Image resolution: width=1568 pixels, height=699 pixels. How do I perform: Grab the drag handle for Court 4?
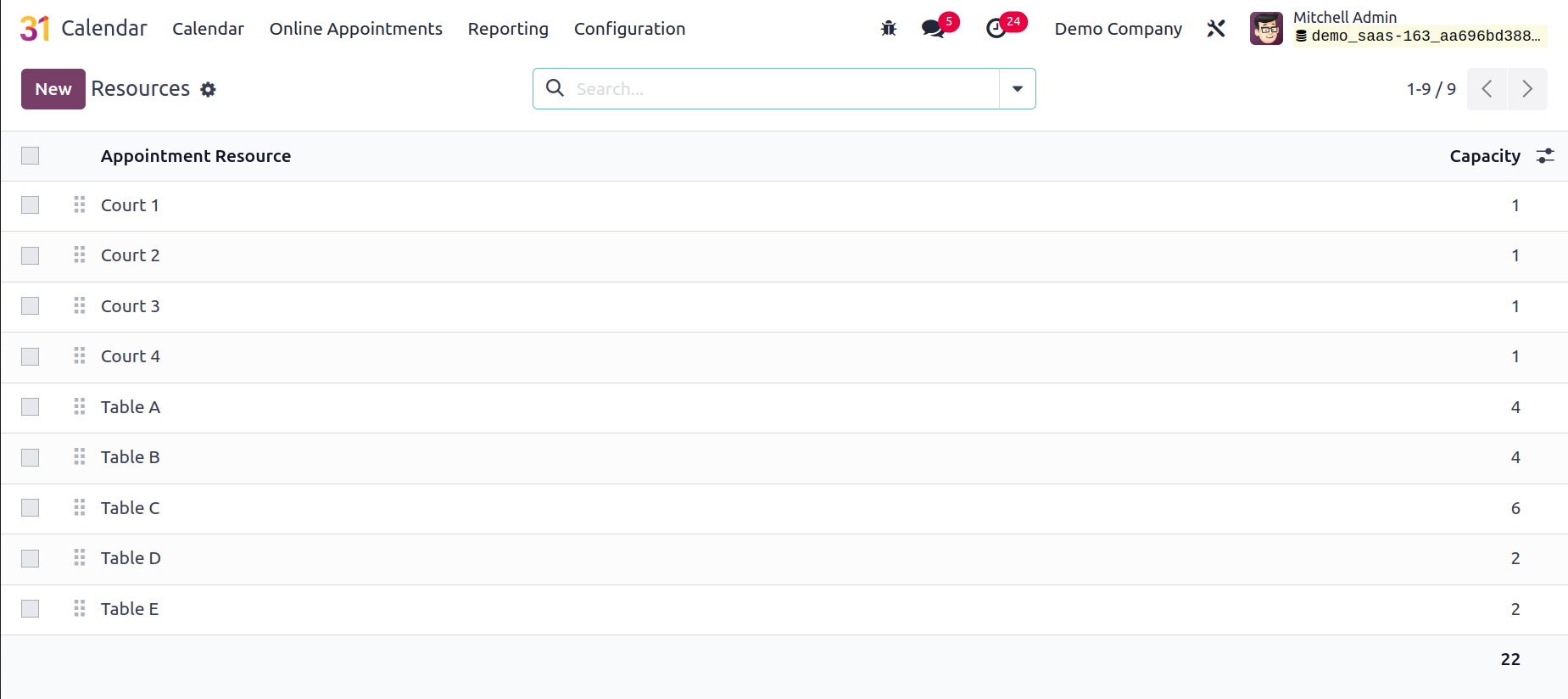point(80,355)
